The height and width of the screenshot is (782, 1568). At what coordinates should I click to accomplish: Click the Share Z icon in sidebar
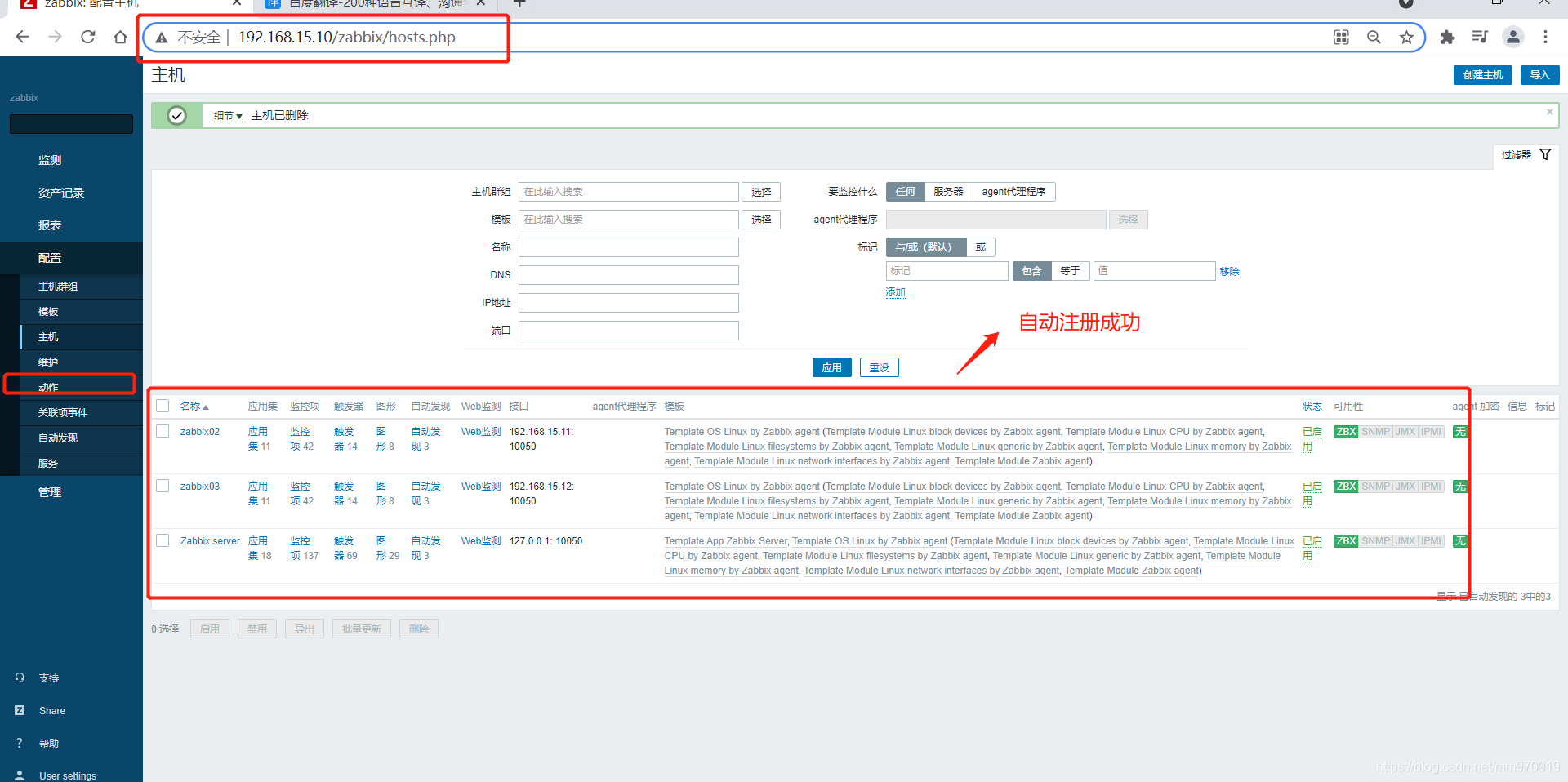click(x=20, y=710)
